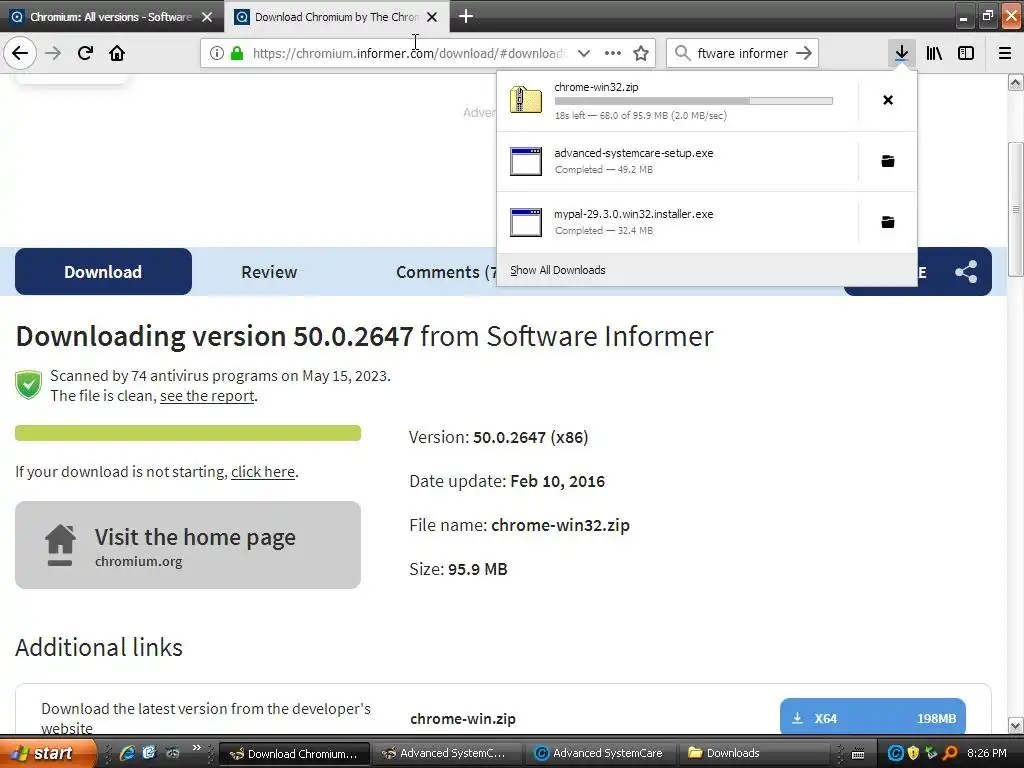Close the Chromium: All versions tab
The height and width of the screenshot is (768, 1024).
click(207, 17)
